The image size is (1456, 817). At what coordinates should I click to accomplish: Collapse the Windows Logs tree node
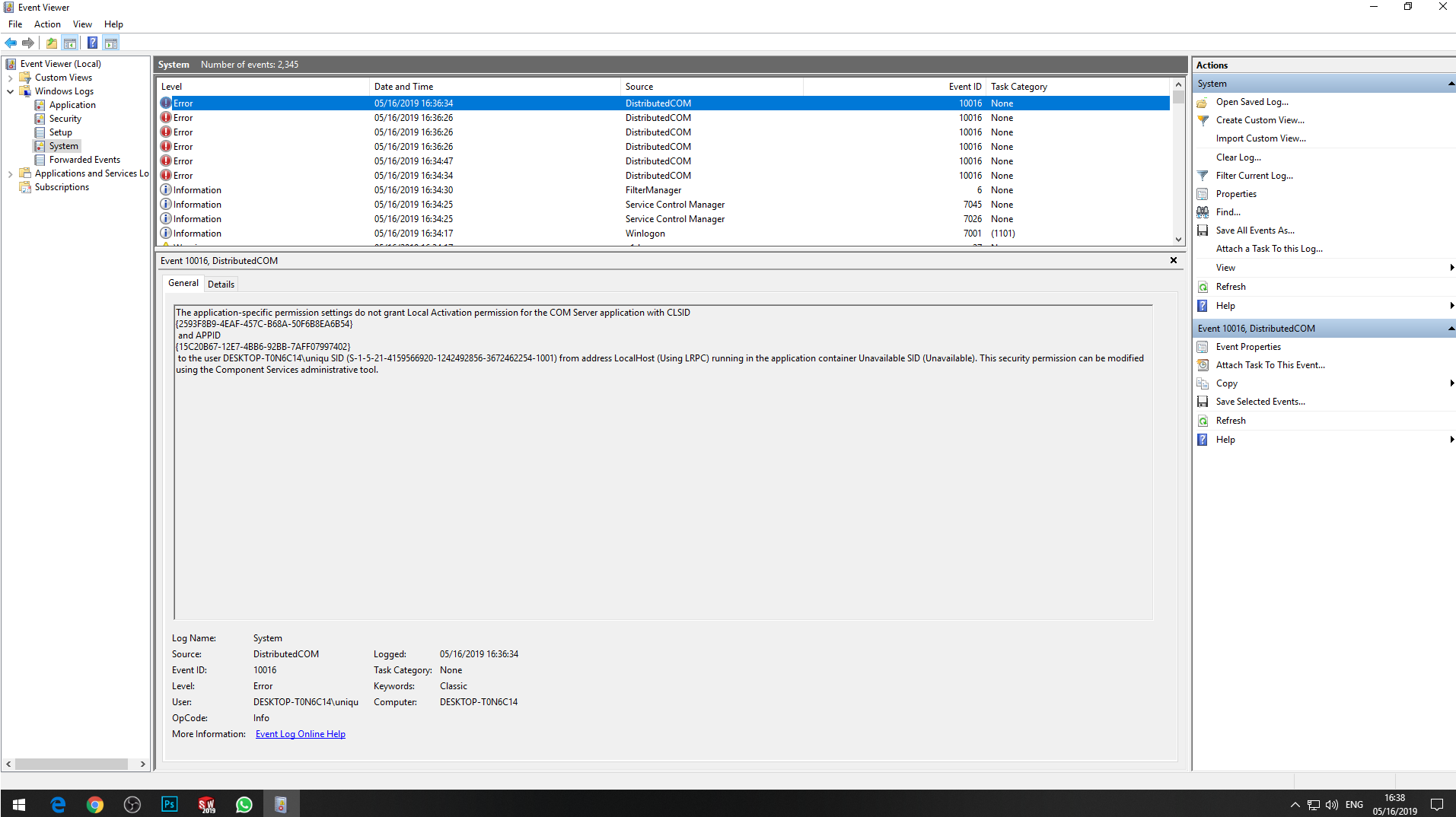10,91
